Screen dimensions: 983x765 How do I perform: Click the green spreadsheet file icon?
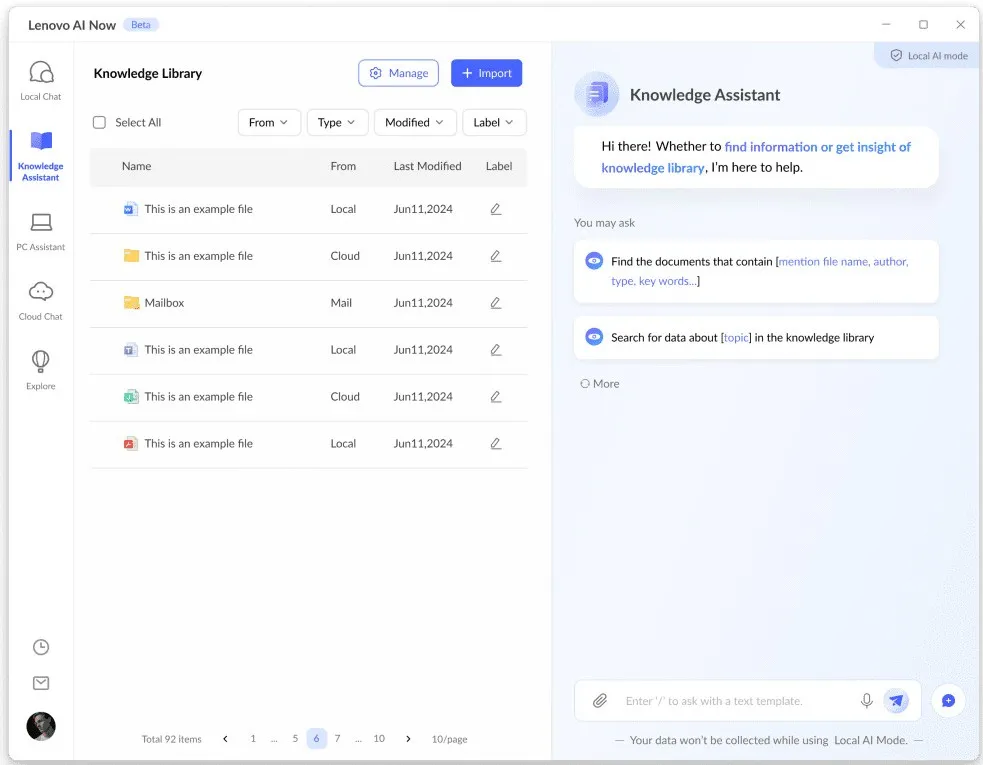(x=130, y=397)
